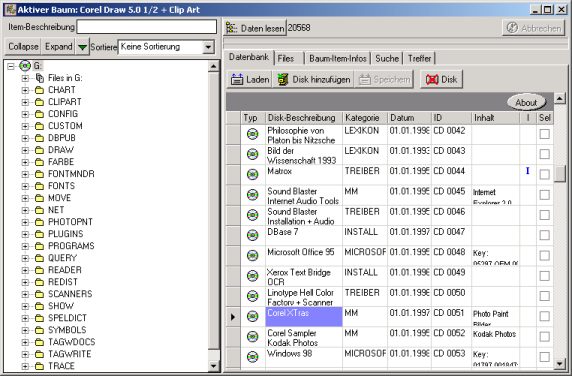Tick the Sel checkbox for Xerox Text Bridge
Viewport: 572px width, 376px height.
coord(544,276)
